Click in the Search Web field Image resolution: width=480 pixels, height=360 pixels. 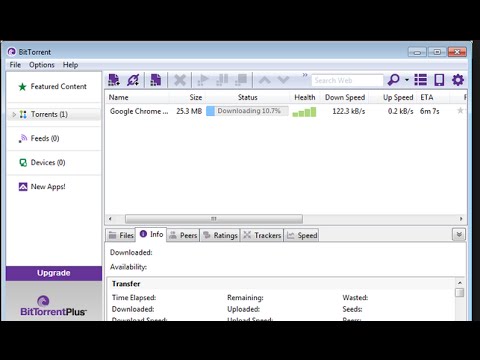click(347, 80)
